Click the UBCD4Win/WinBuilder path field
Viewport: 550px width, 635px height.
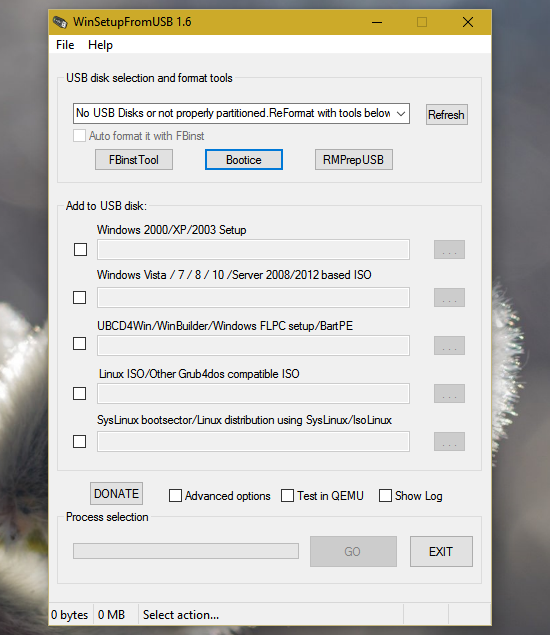[x=253, y=345]
